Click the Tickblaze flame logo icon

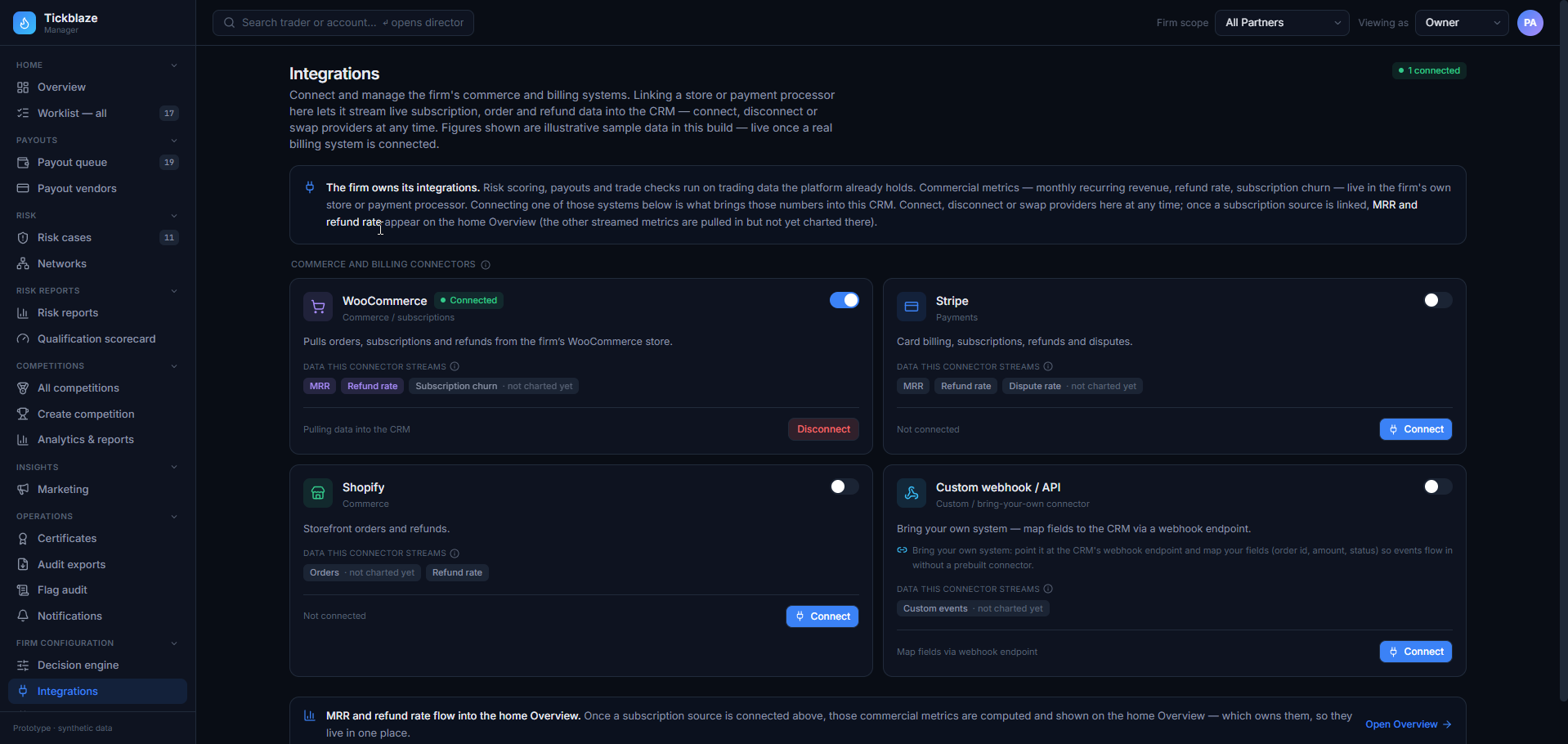[x=25, y=23]
